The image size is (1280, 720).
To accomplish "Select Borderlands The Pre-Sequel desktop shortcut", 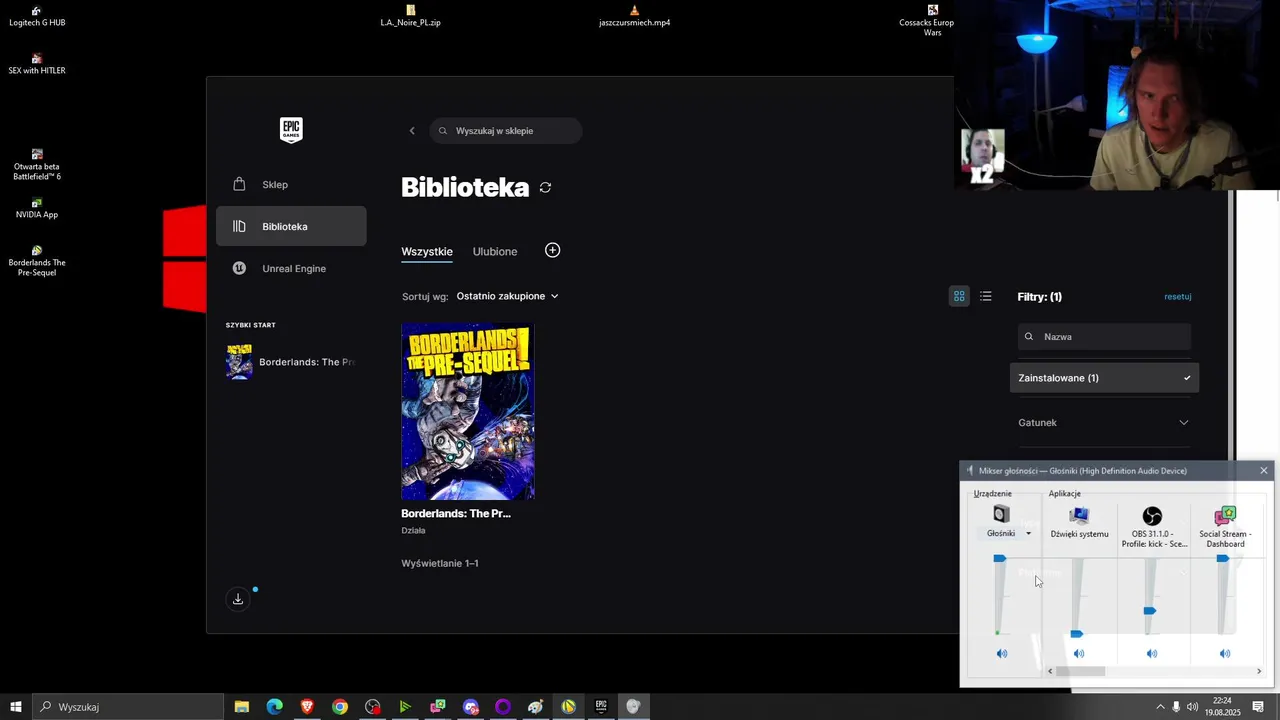I will click(37, 261).
